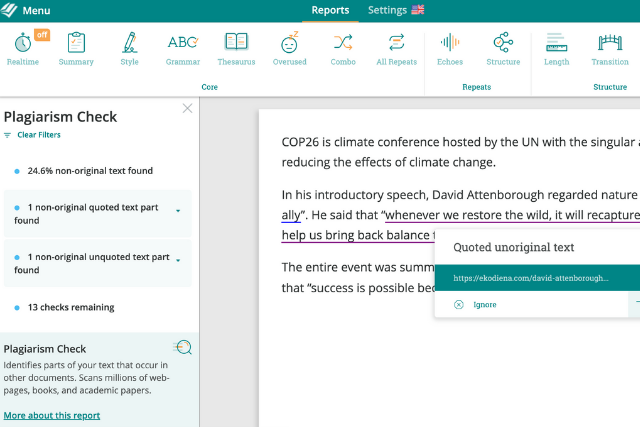
Task: Expand non-original unquoted text part dropdown
Action: [x=178, y=260]
